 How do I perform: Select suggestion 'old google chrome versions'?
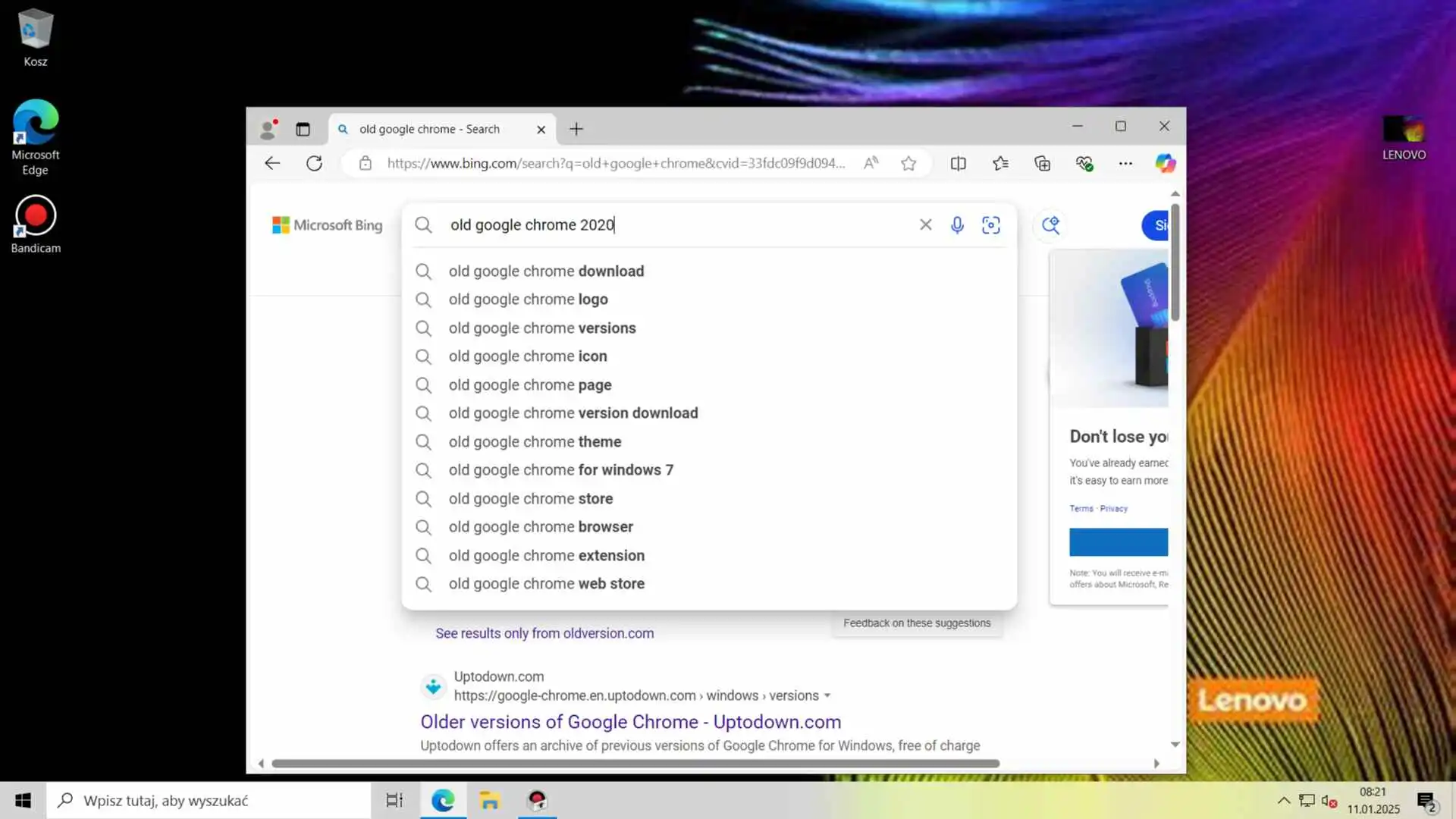pyautogui.click(x=542, y=328)
